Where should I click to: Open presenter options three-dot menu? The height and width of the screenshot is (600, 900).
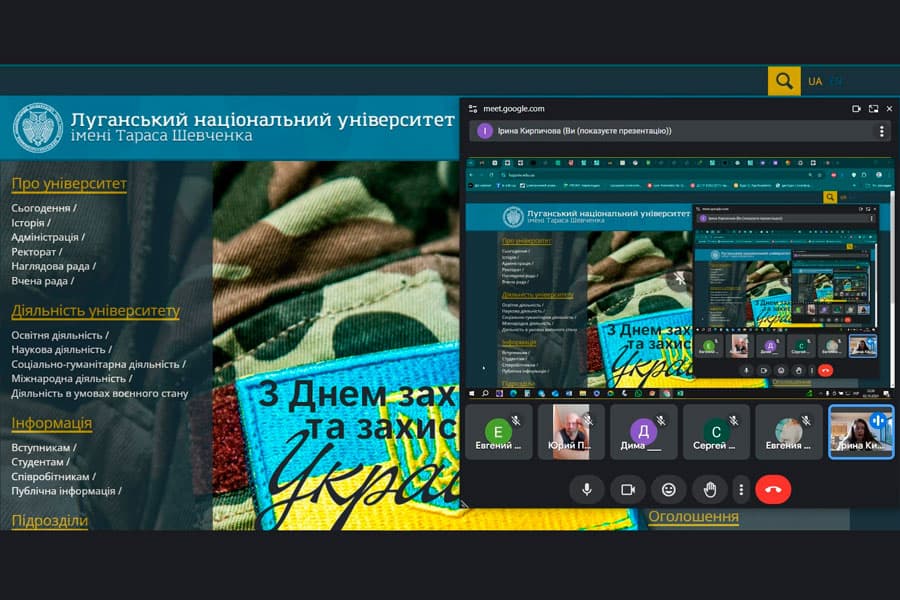tap(881, 131)
